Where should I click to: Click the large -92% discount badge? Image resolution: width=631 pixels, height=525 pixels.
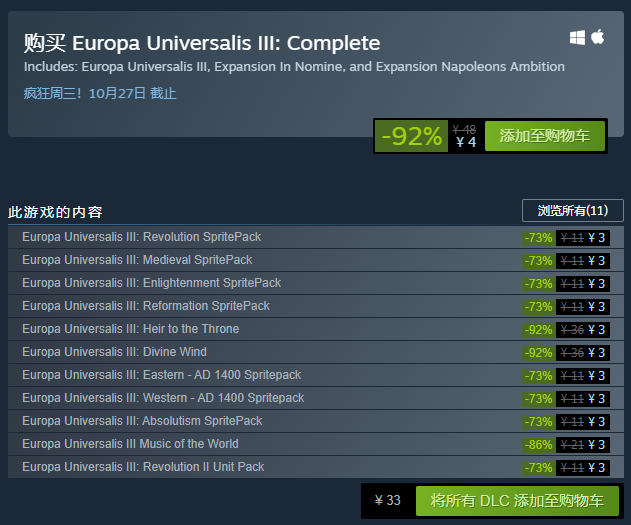point(411,136)
